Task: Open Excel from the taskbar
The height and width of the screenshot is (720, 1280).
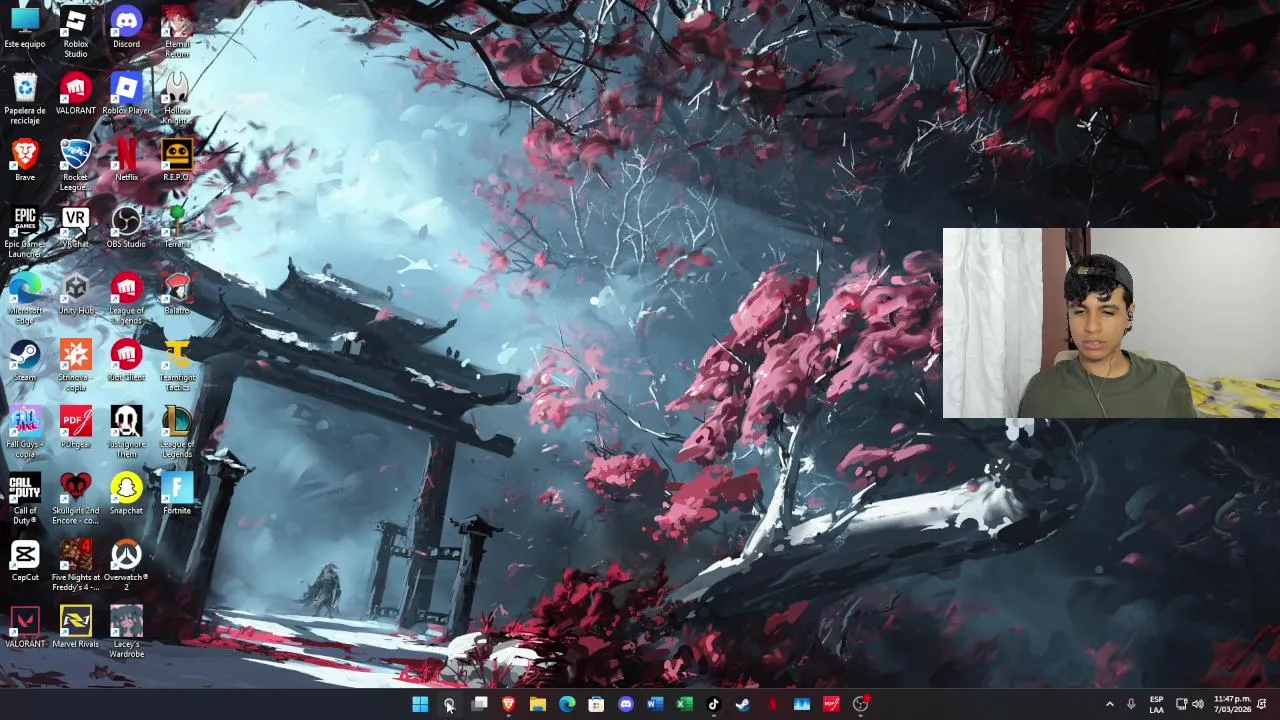Action: [x=684, y=704]
